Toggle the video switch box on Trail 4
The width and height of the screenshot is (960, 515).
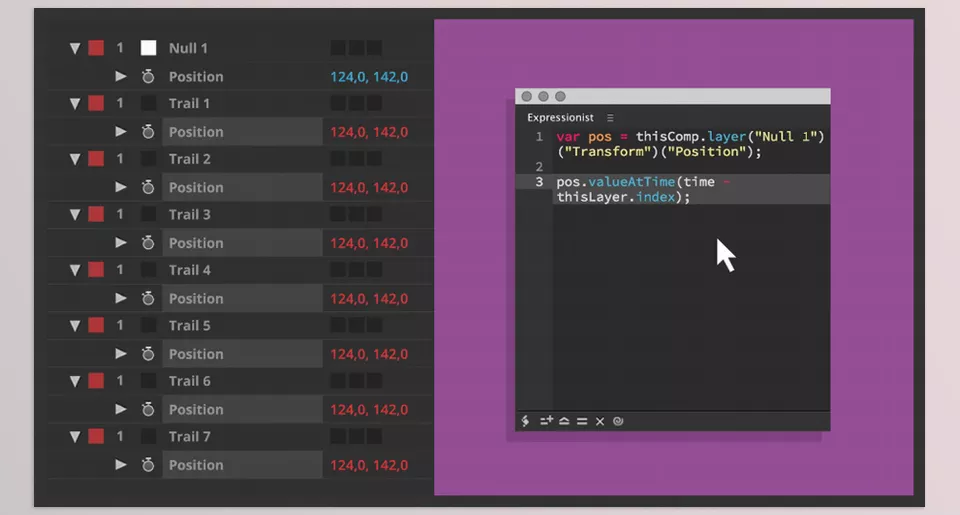pos(148,269)
